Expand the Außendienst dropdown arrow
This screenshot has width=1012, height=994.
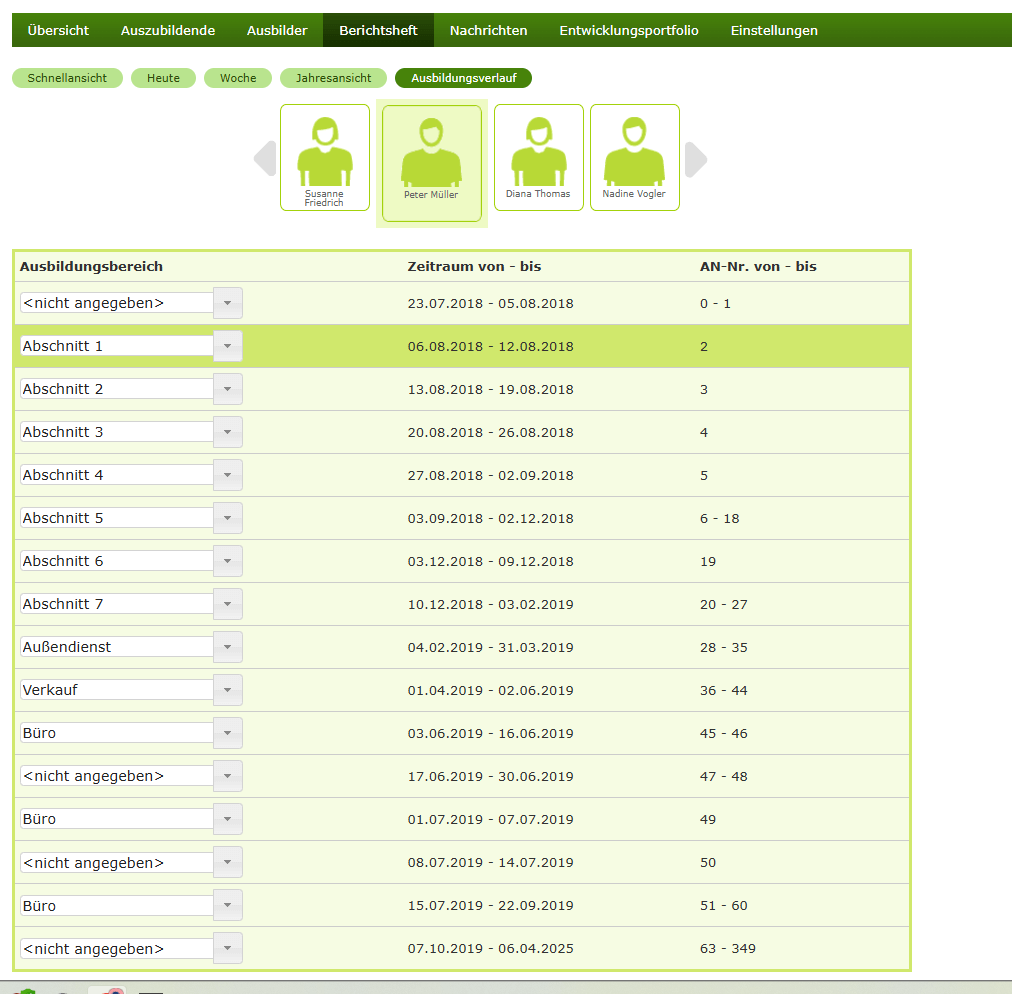tap(228, 647)
